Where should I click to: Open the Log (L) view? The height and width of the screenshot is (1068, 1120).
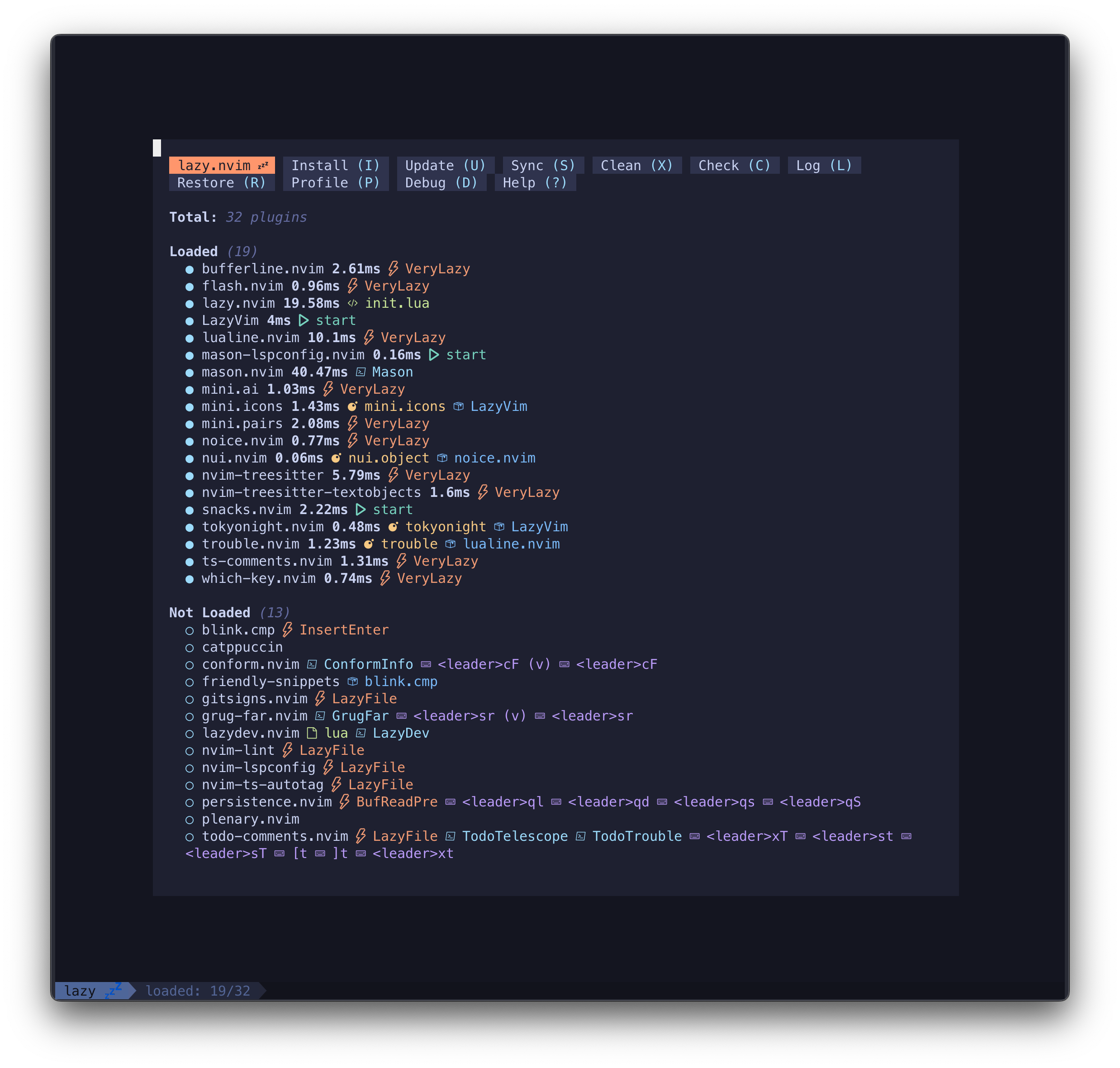click(824, 165)
